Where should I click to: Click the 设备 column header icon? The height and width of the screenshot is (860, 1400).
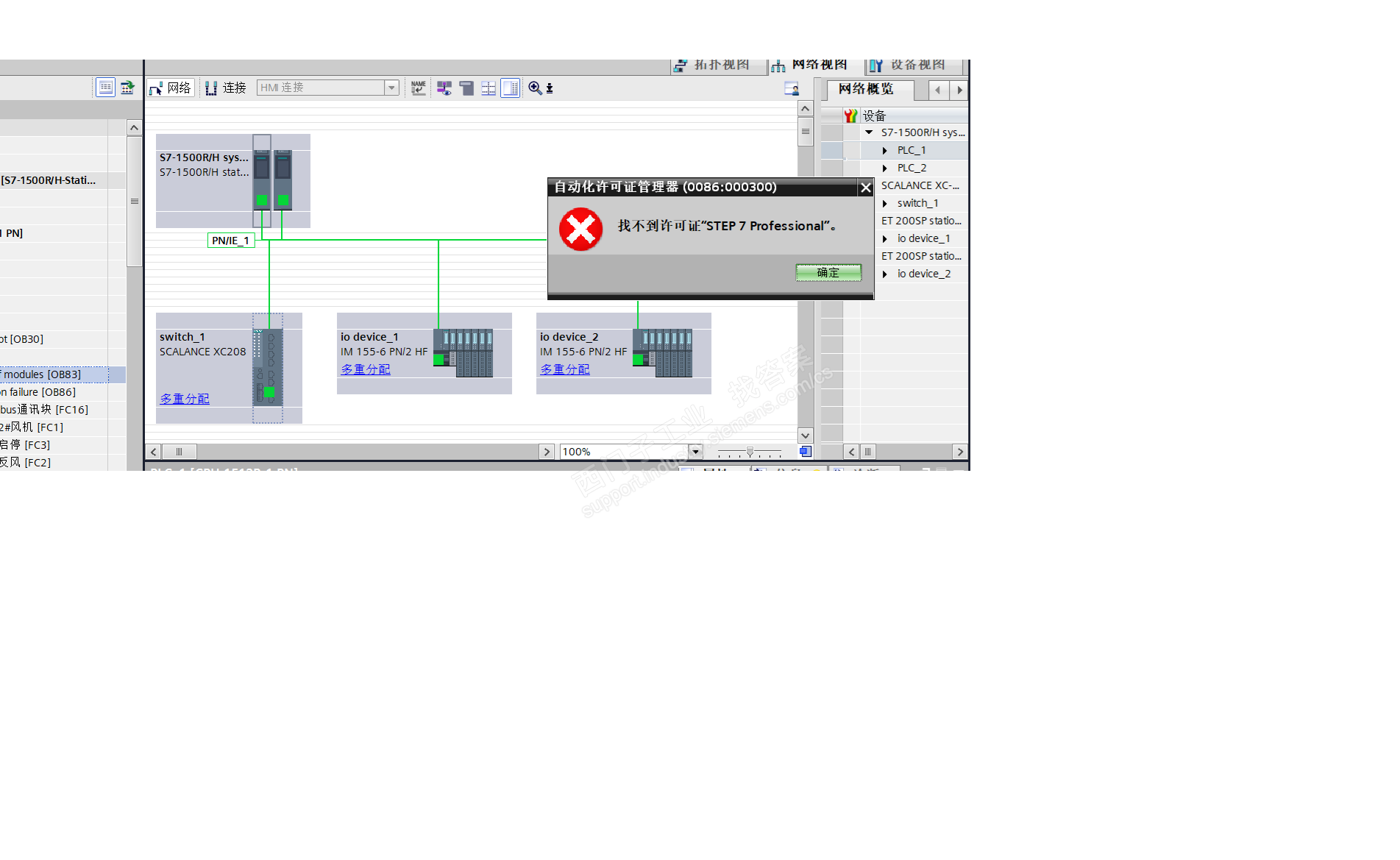click(851, 116)
